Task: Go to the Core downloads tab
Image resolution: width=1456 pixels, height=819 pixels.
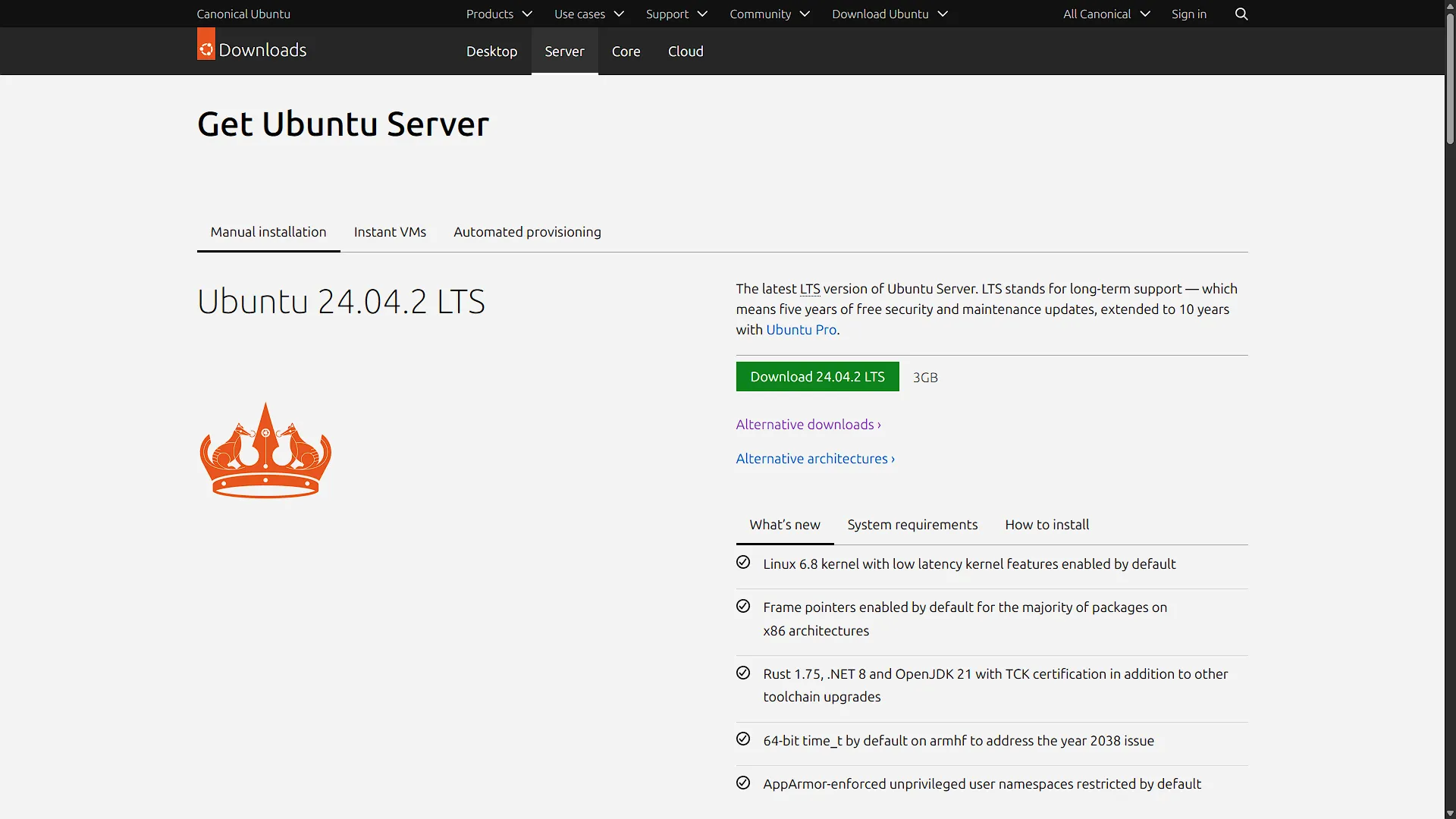Action: (x=626, y=51)
